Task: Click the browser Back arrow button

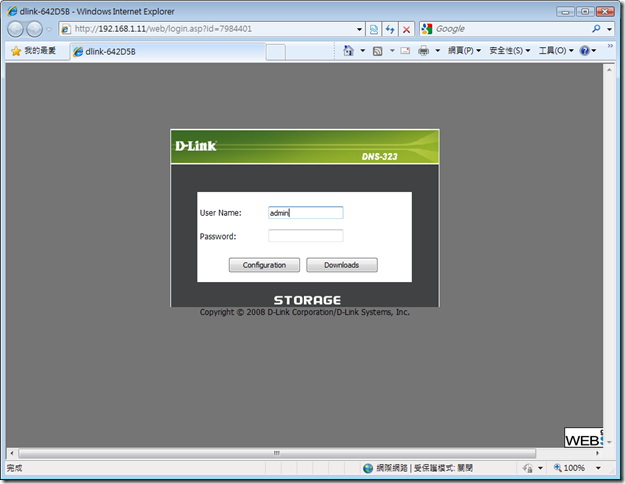Action: (x=16, y=29)
